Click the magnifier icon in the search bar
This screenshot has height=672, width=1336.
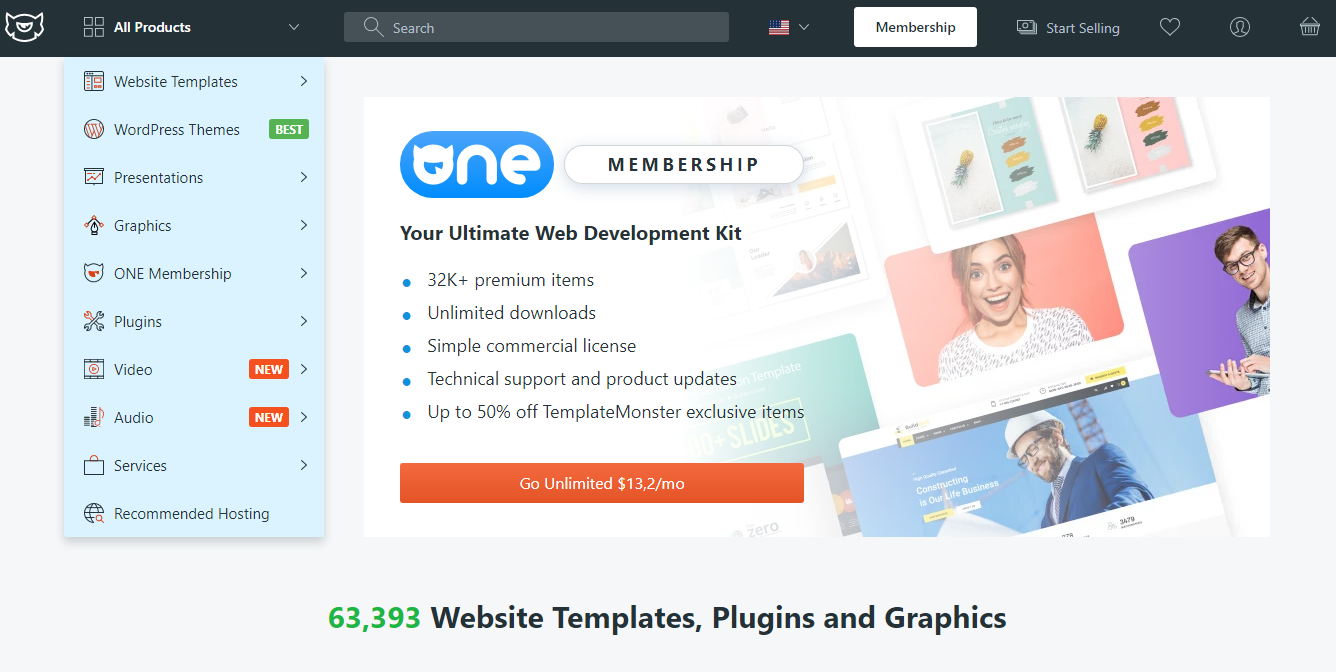374,27
